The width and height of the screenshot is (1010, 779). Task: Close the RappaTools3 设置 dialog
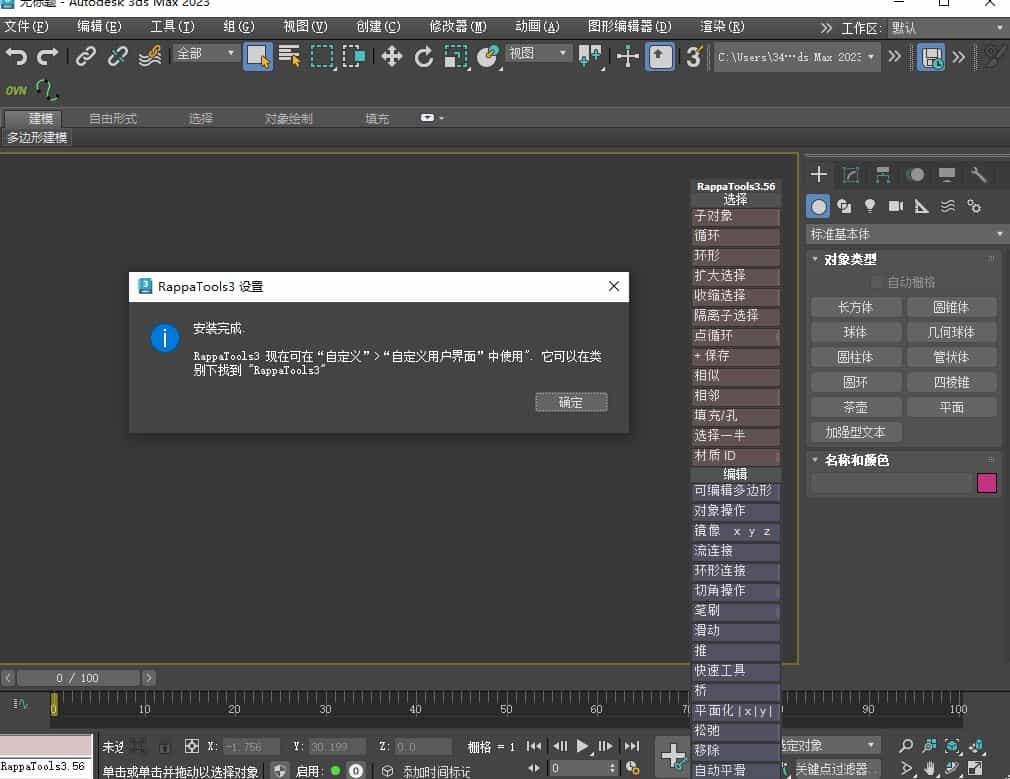click(x=614, y=286)
